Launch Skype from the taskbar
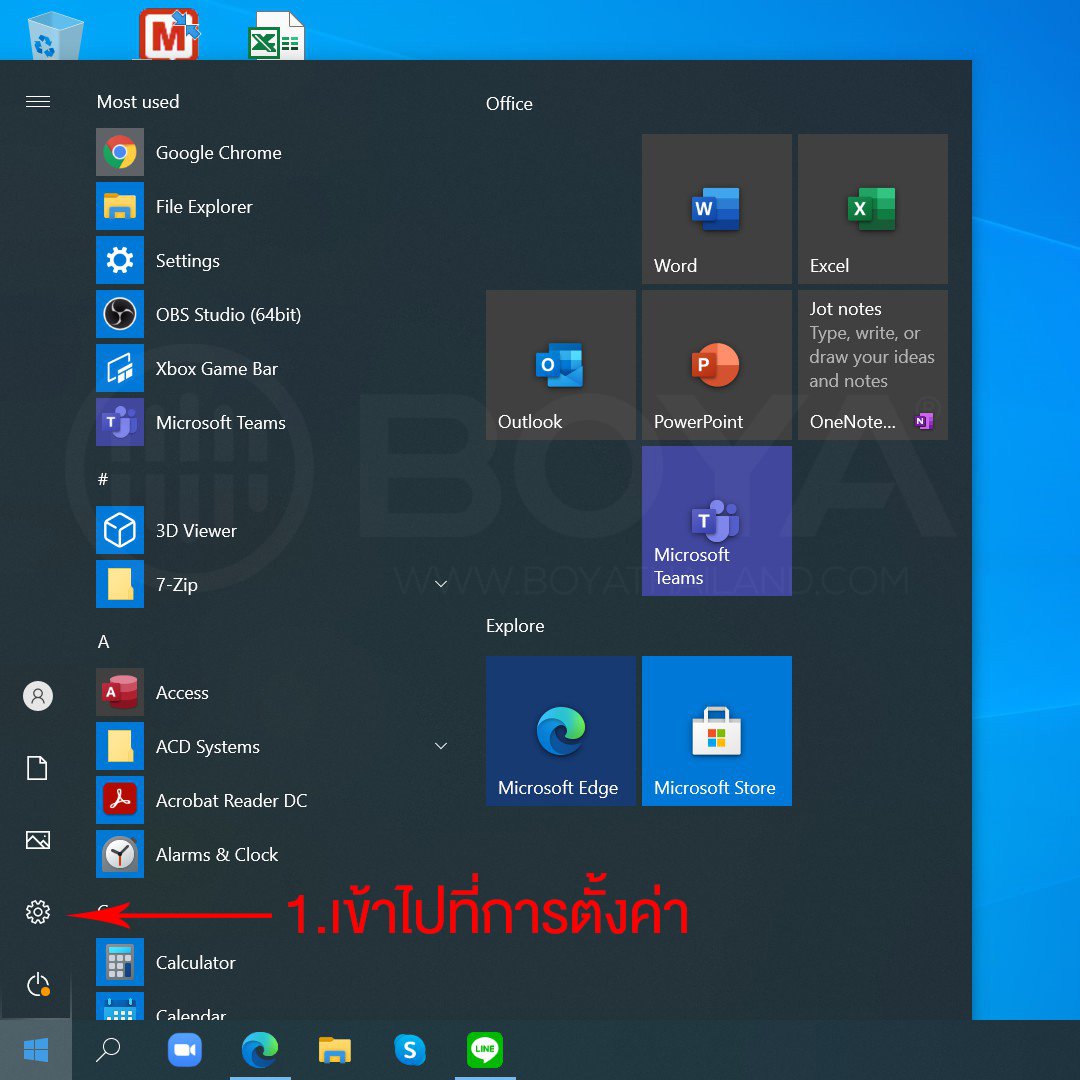 click(410, 1050)
